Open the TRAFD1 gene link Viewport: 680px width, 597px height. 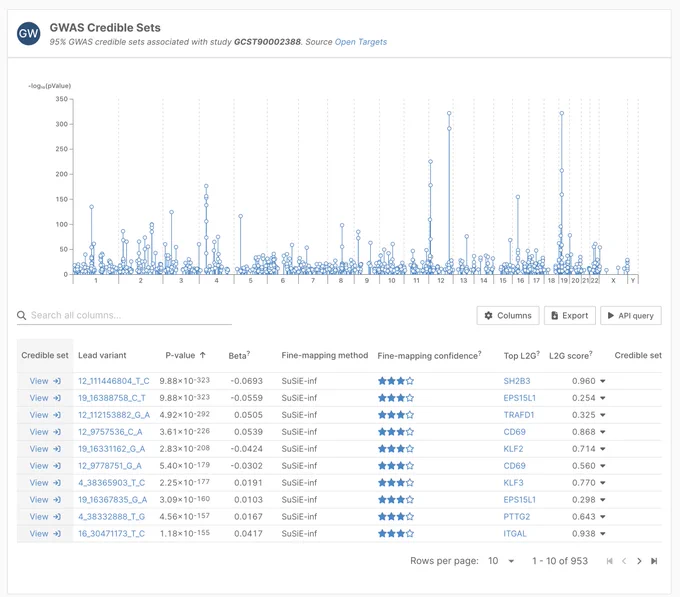[x=519, y=415]
